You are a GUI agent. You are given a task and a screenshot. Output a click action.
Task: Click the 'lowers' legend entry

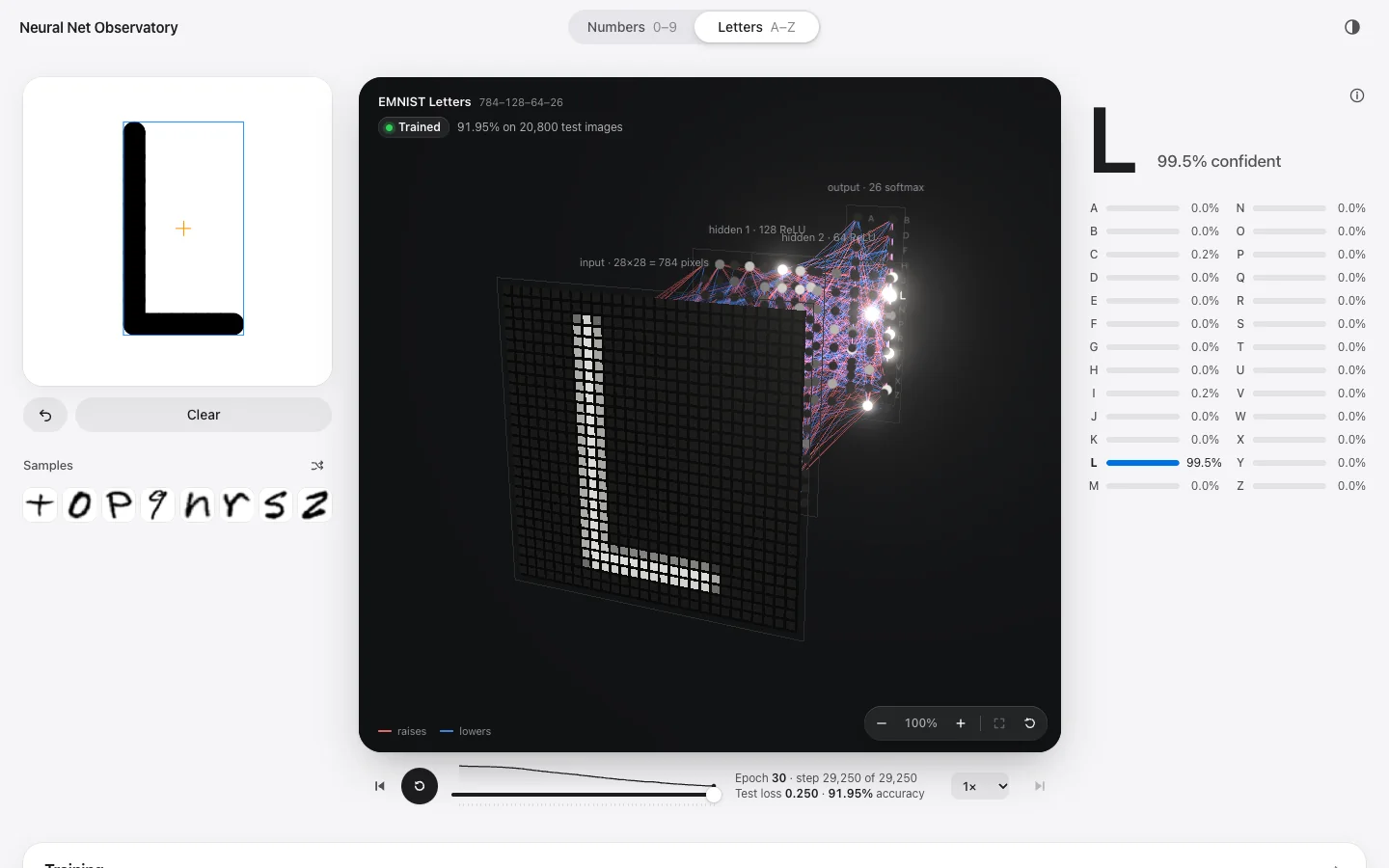click(x=465, y=731)
